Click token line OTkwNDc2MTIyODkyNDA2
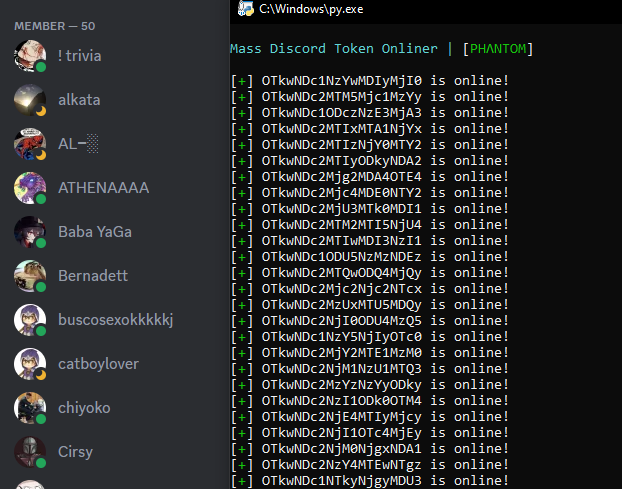The image size is (622, 489). 370,161
